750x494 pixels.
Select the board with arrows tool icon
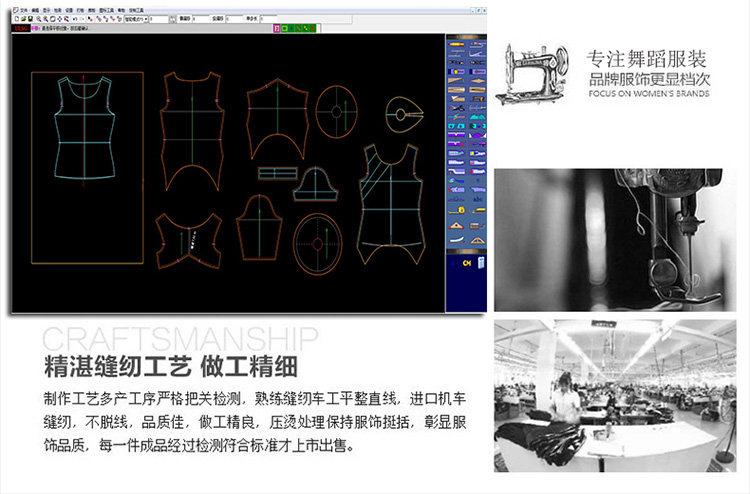point(477,226)
